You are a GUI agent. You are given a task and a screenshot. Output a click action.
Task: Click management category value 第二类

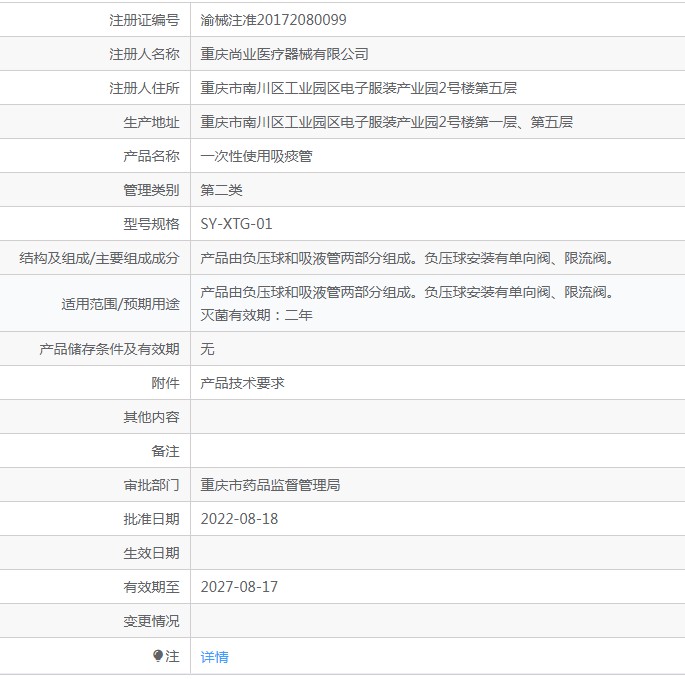pyautogui.click(x=221, y=190)
